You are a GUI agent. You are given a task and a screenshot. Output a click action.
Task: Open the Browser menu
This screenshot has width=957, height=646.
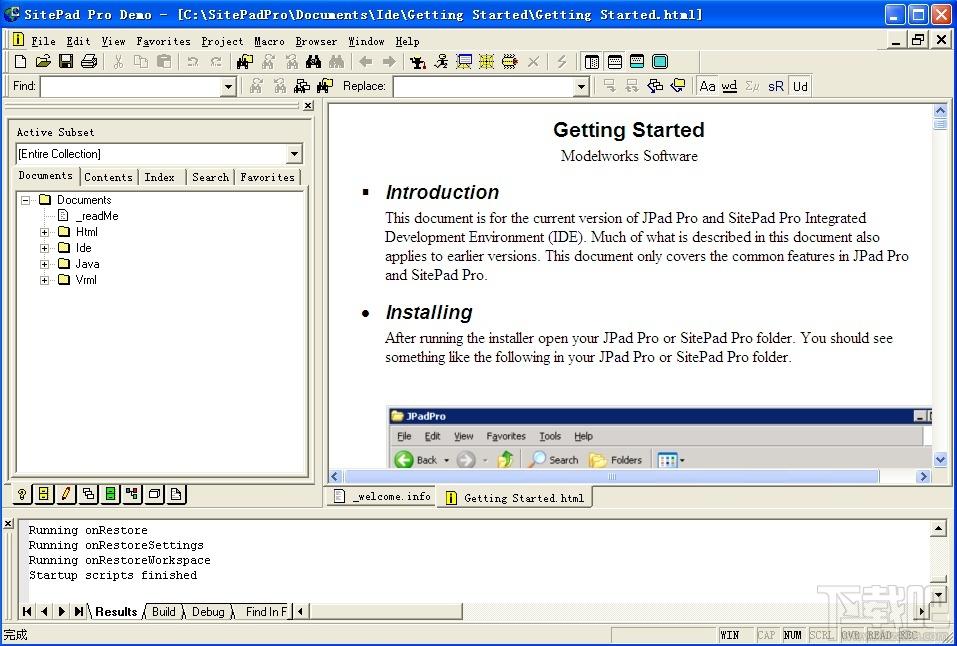[x=316, y=41]
